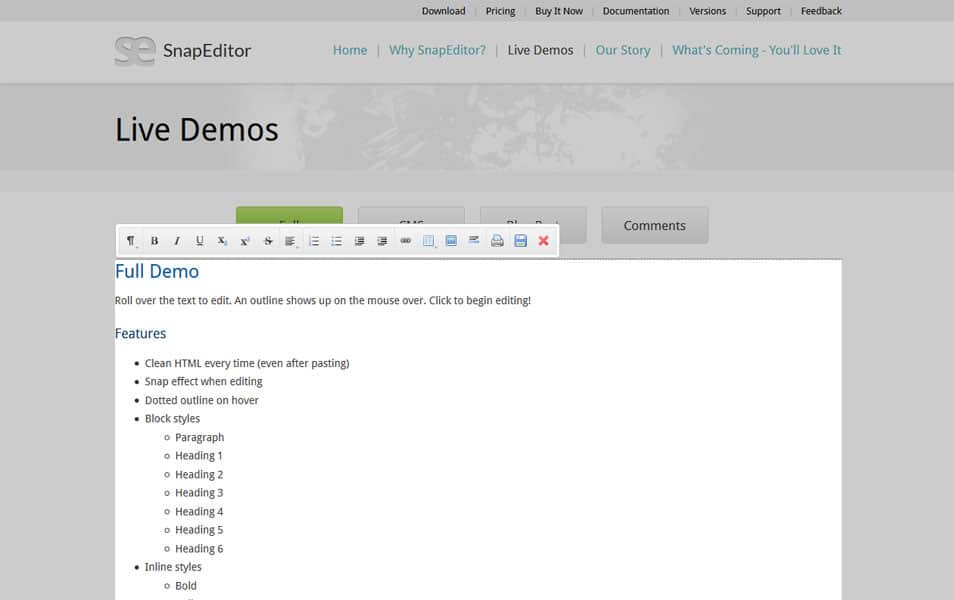Image resolution: width=954 pixels, height=600 pixels.
Task: Open the Live Demos menu item
Action: (x=540, y=49)
